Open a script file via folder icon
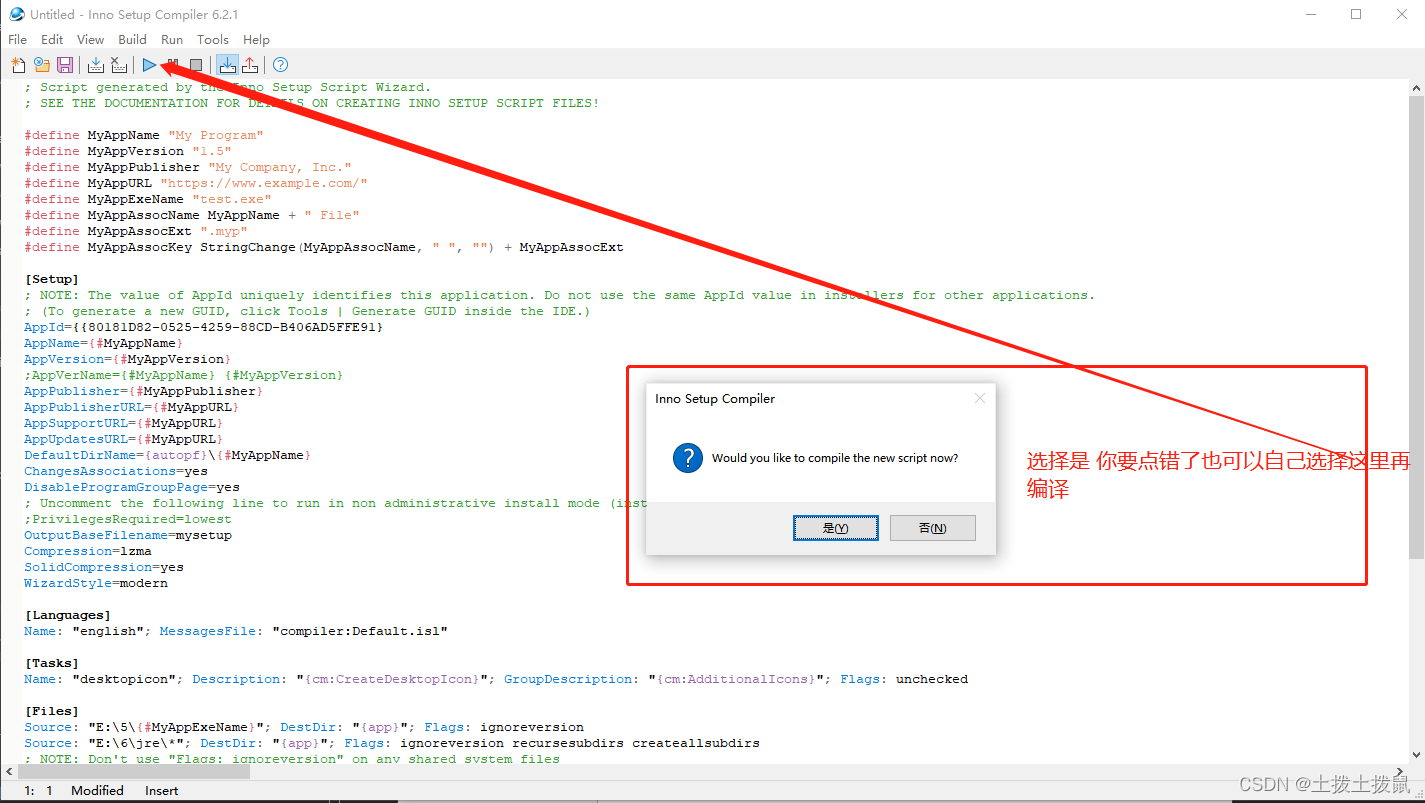Screen dimensions: 1425x803 point(42,65)
